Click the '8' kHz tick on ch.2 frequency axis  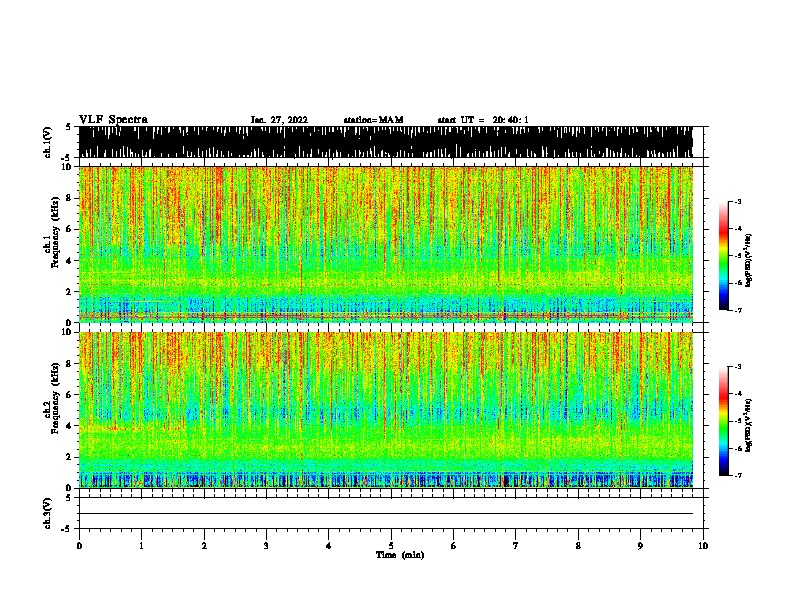point(69,364)
